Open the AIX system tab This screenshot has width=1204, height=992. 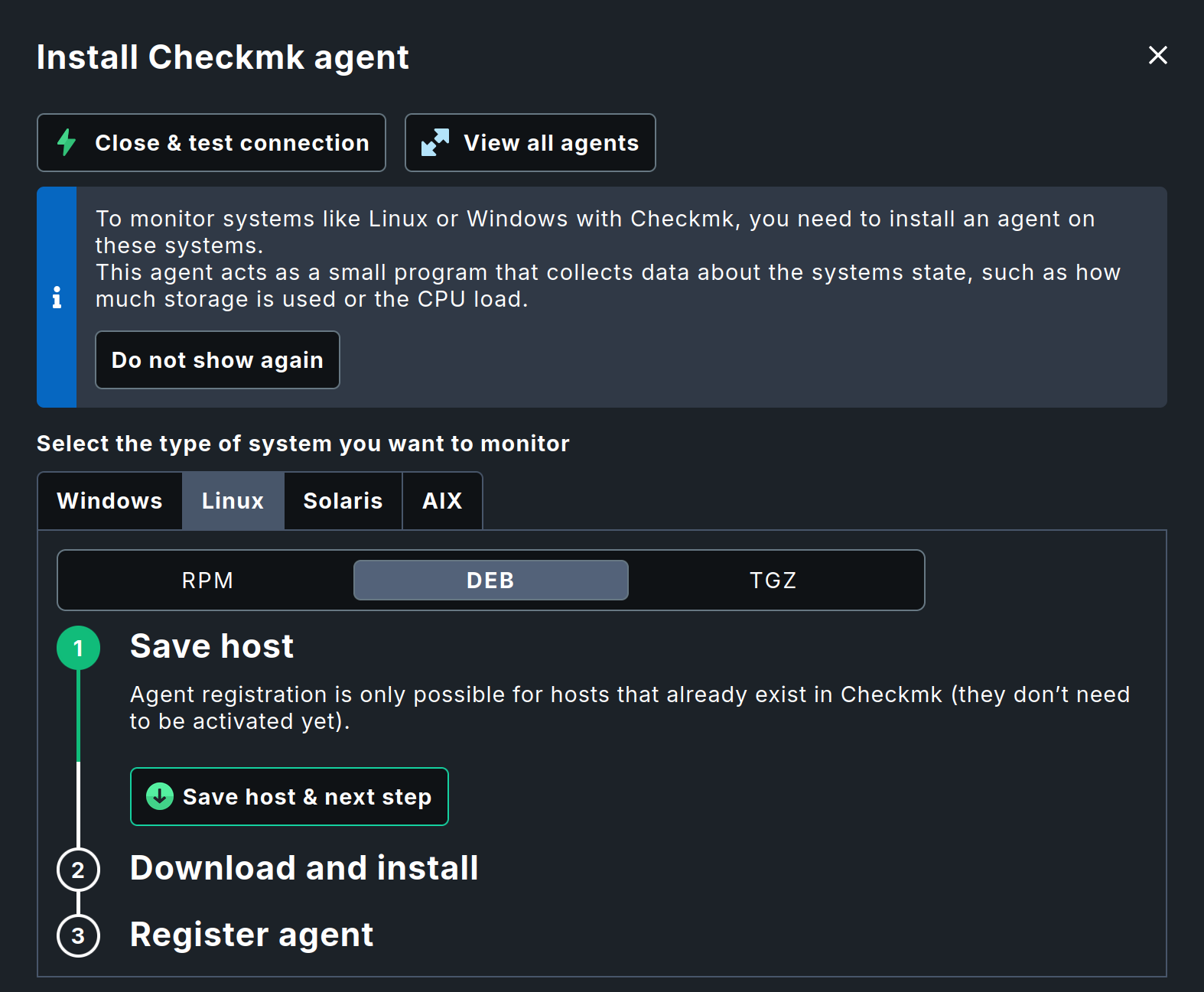442,501
